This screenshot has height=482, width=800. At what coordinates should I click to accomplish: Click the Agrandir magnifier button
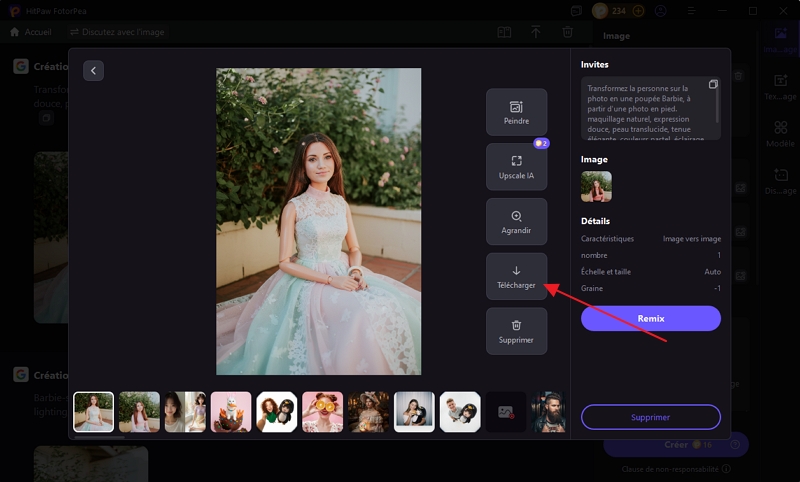(x=516, y=221)
